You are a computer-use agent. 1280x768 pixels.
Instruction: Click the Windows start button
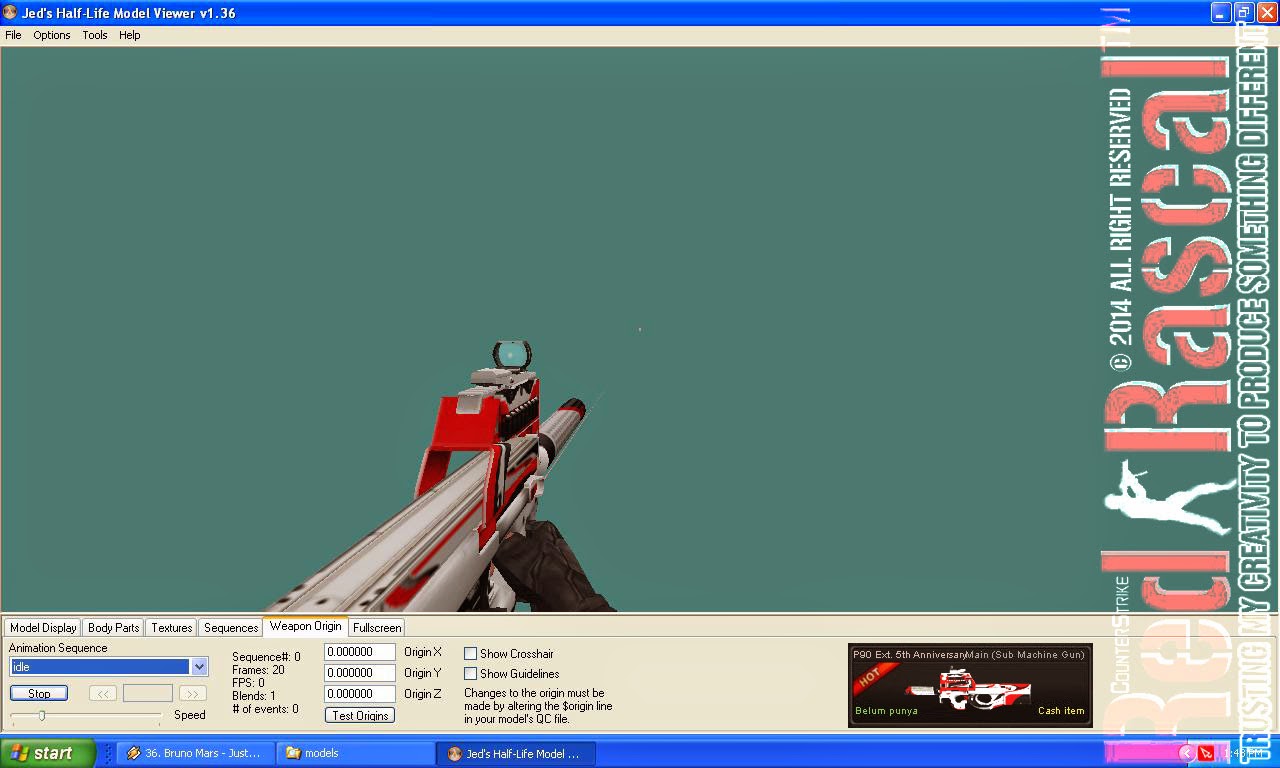pos(48,753)
